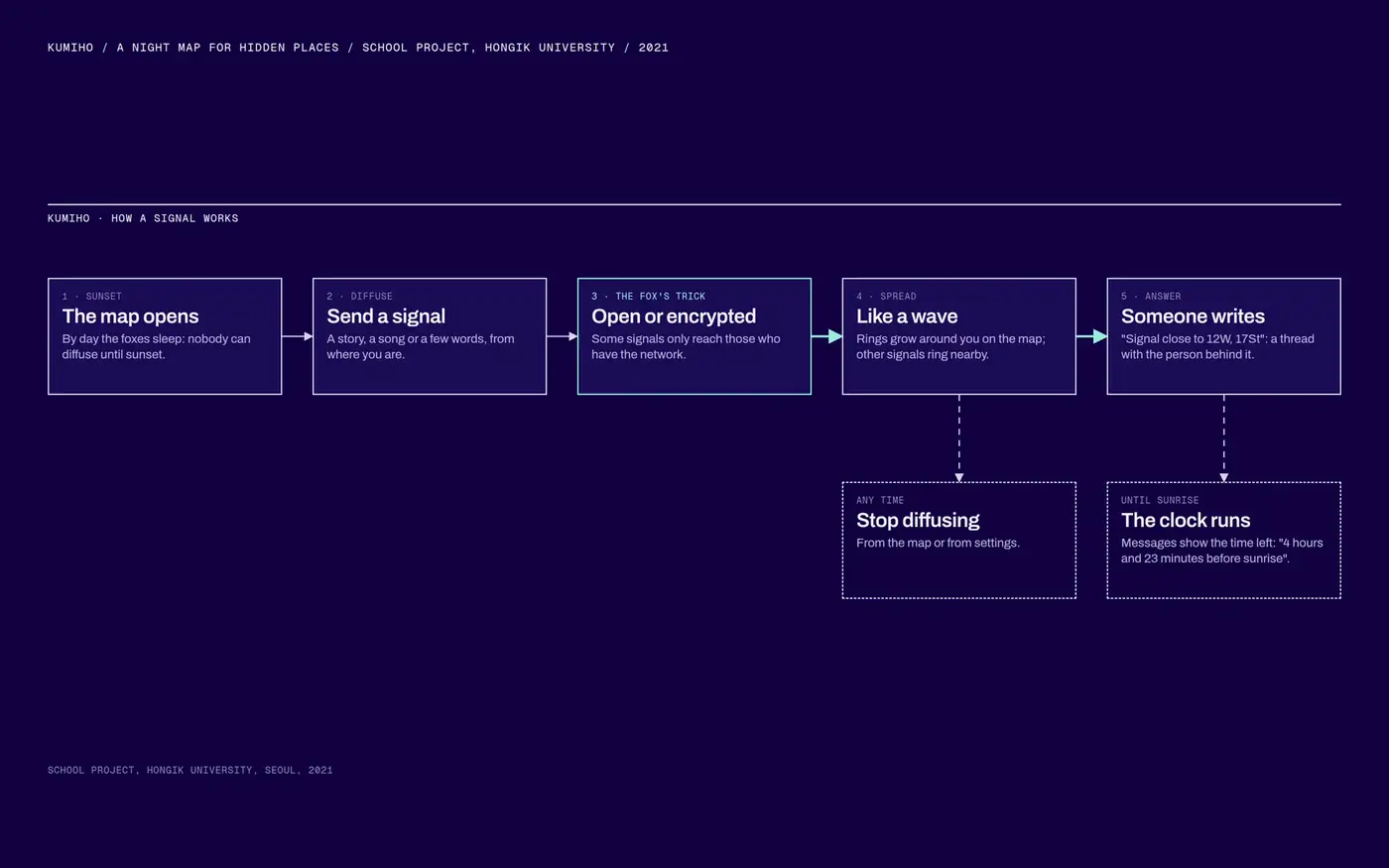This screenshot has width=1389, height=868.
Task: Click the '5 · ANSWER' step label
Action: (x=1151, y=297)
